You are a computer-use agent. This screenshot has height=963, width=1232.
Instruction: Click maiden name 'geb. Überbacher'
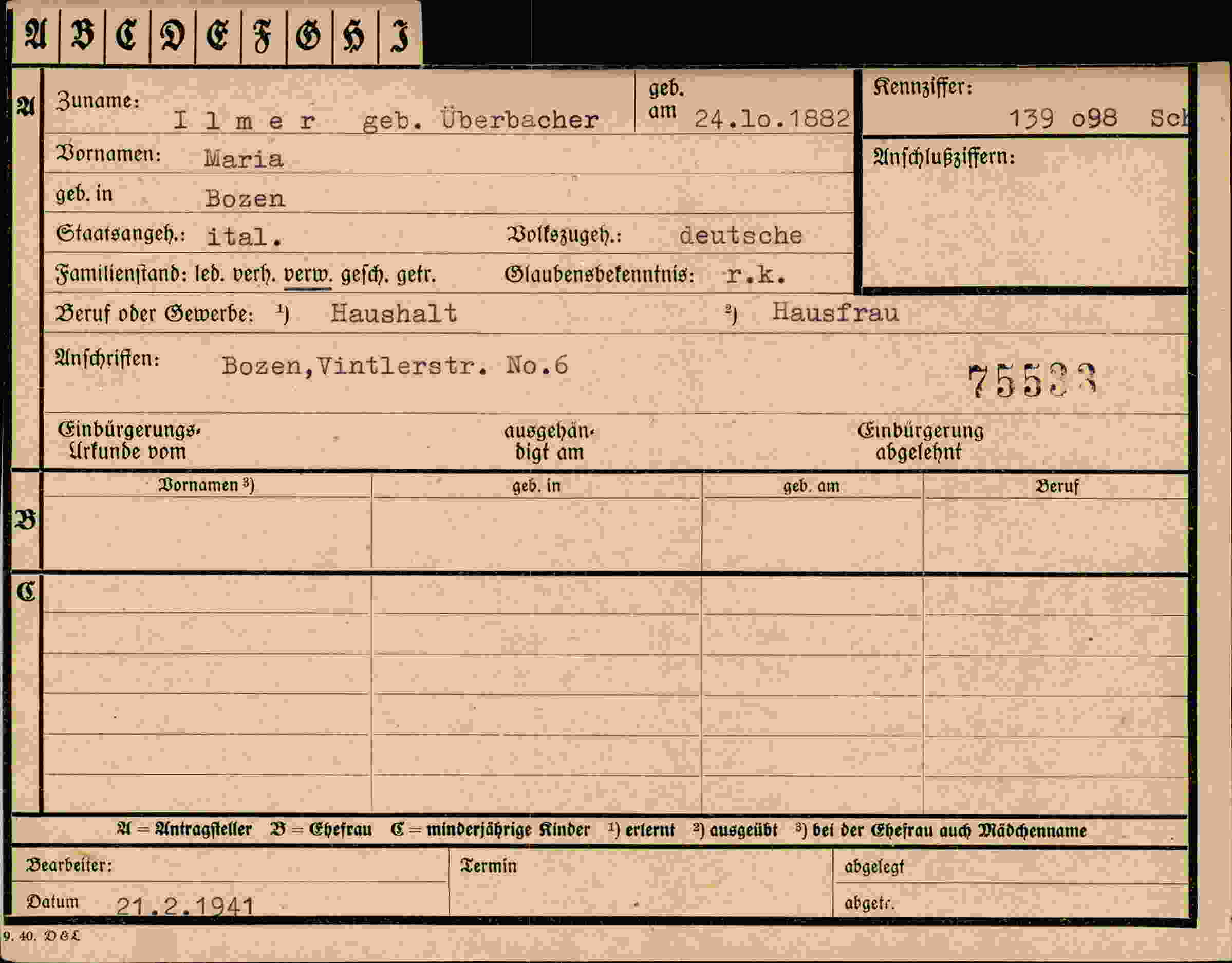pyautogui.click(x=480, y=120)
